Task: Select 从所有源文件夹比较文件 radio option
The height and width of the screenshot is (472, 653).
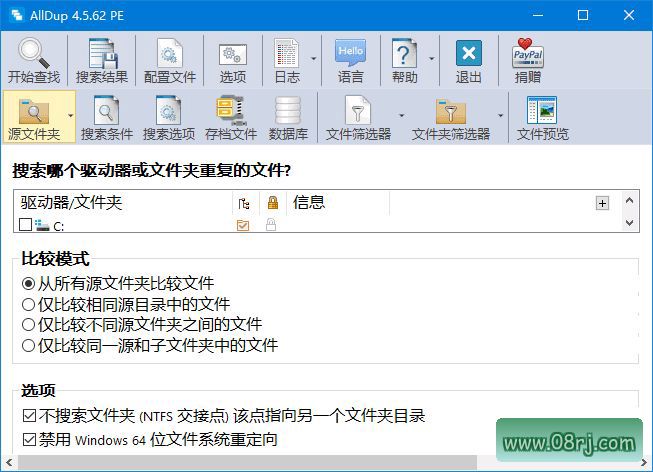Action: pyautogui.click(x=28, y=284)
